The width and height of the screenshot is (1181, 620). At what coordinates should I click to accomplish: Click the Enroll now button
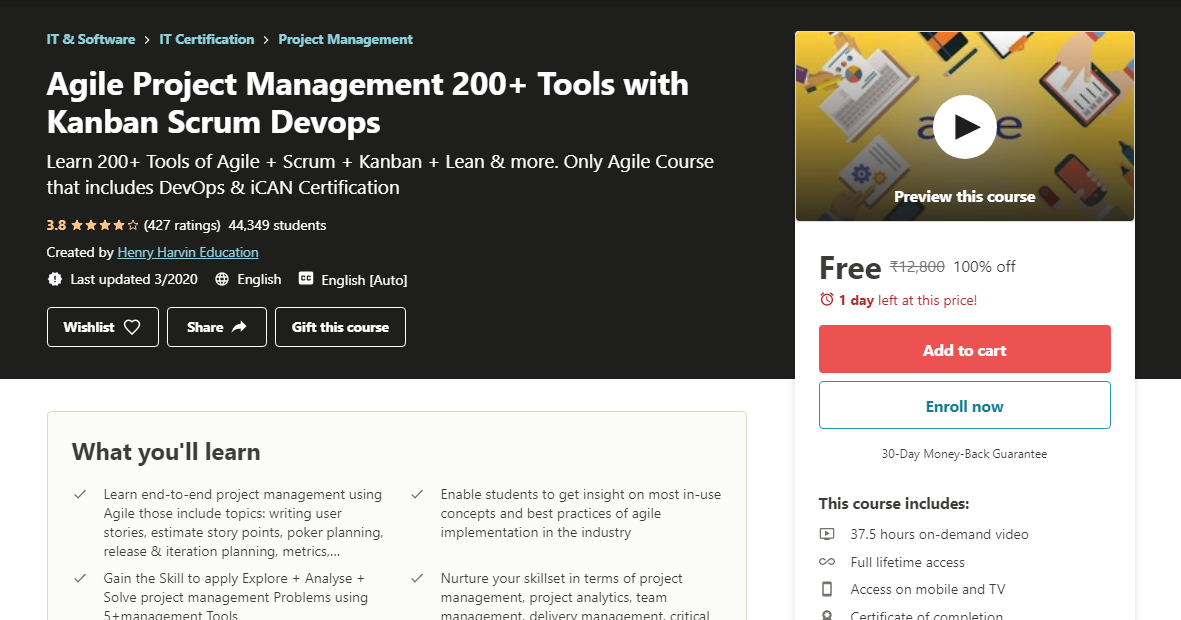point(965,405)
